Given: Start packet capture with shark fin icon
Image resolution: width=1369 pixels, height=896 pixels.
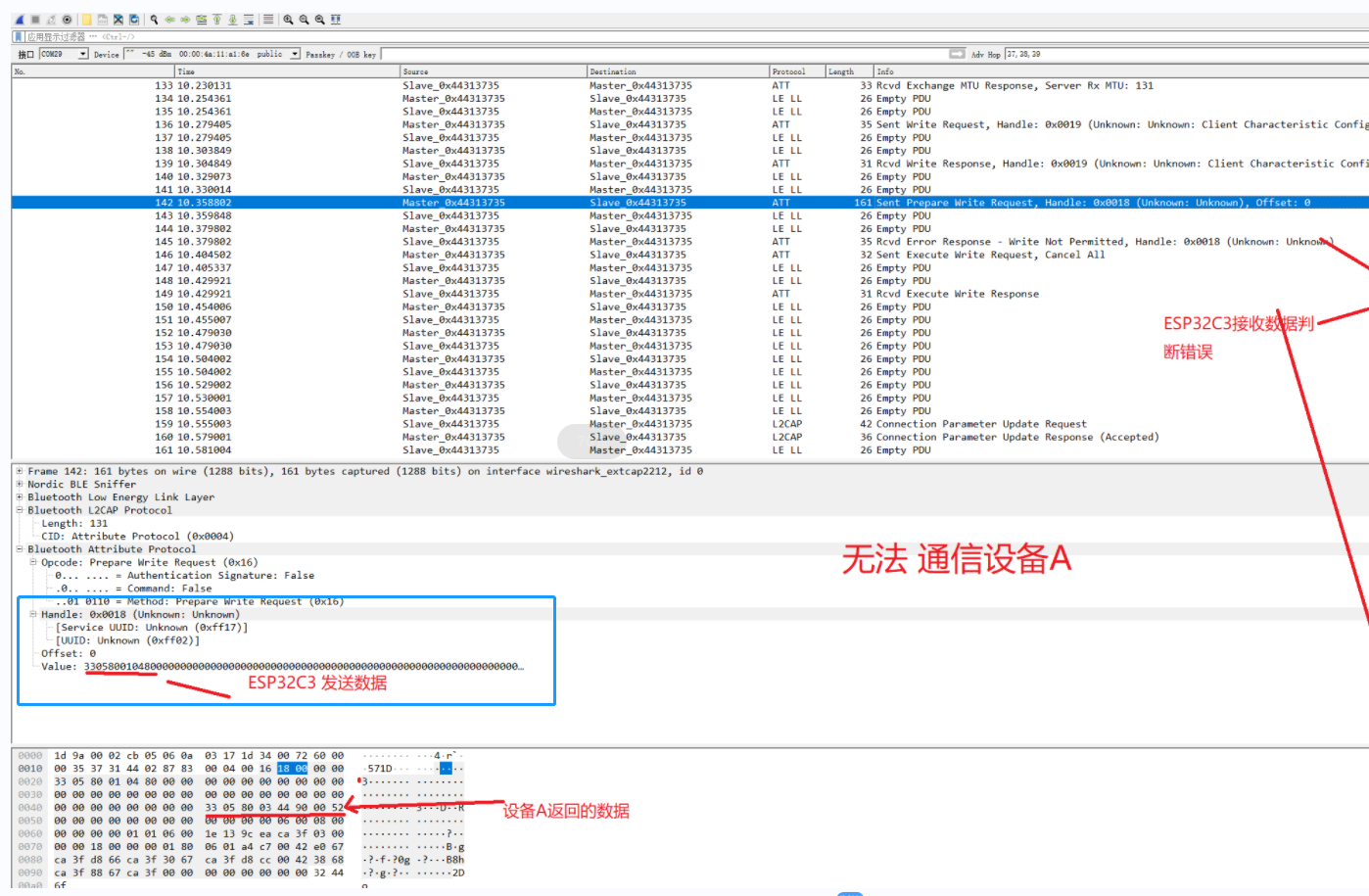Looking at the screenshot, I should coord(19,20).
